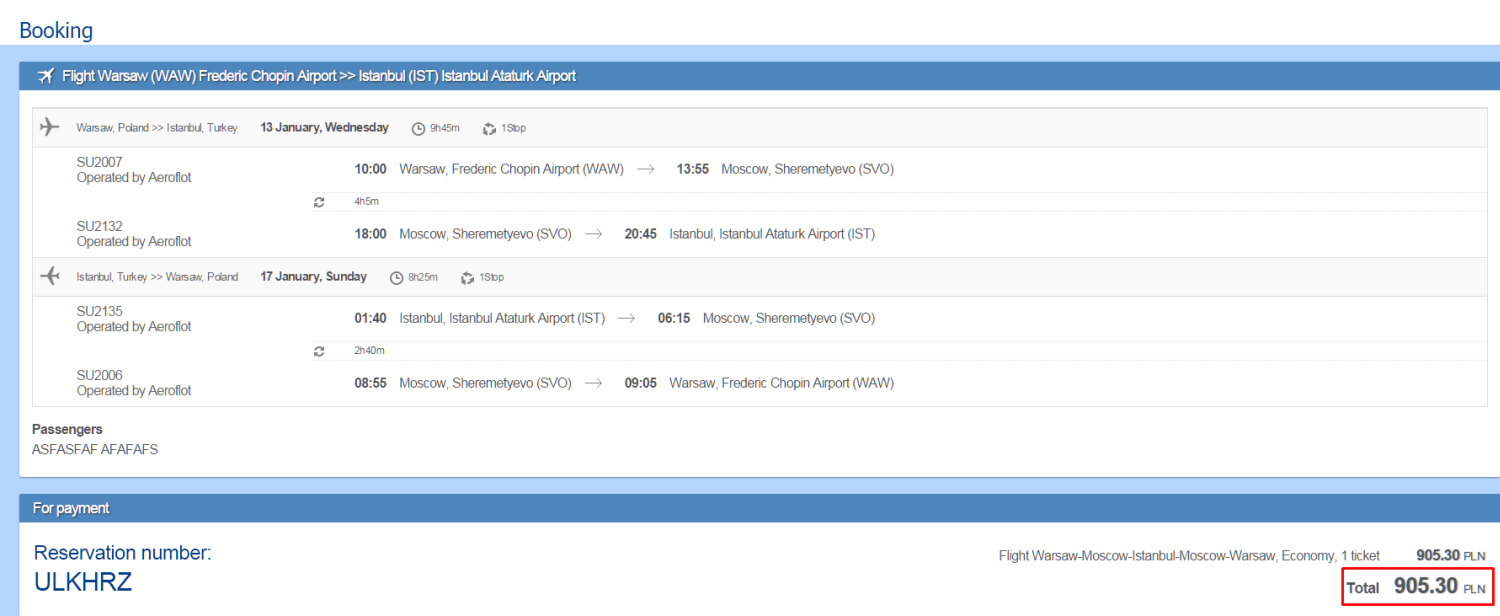The image size is (1500, 616).
Task: Click the stops icon on the 13 January row
Action: (x=489, y=128)
